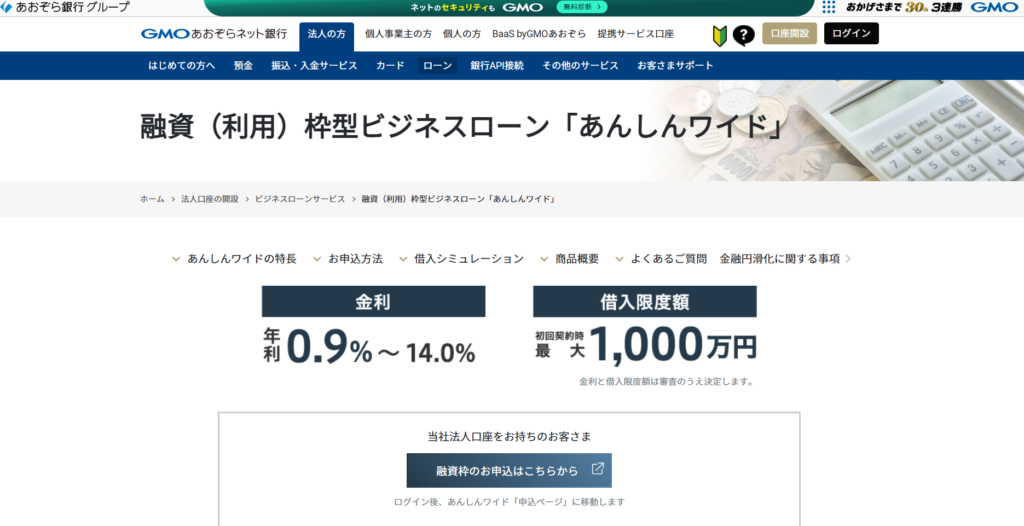Open the お客さまサポート menu

point(675,65)
